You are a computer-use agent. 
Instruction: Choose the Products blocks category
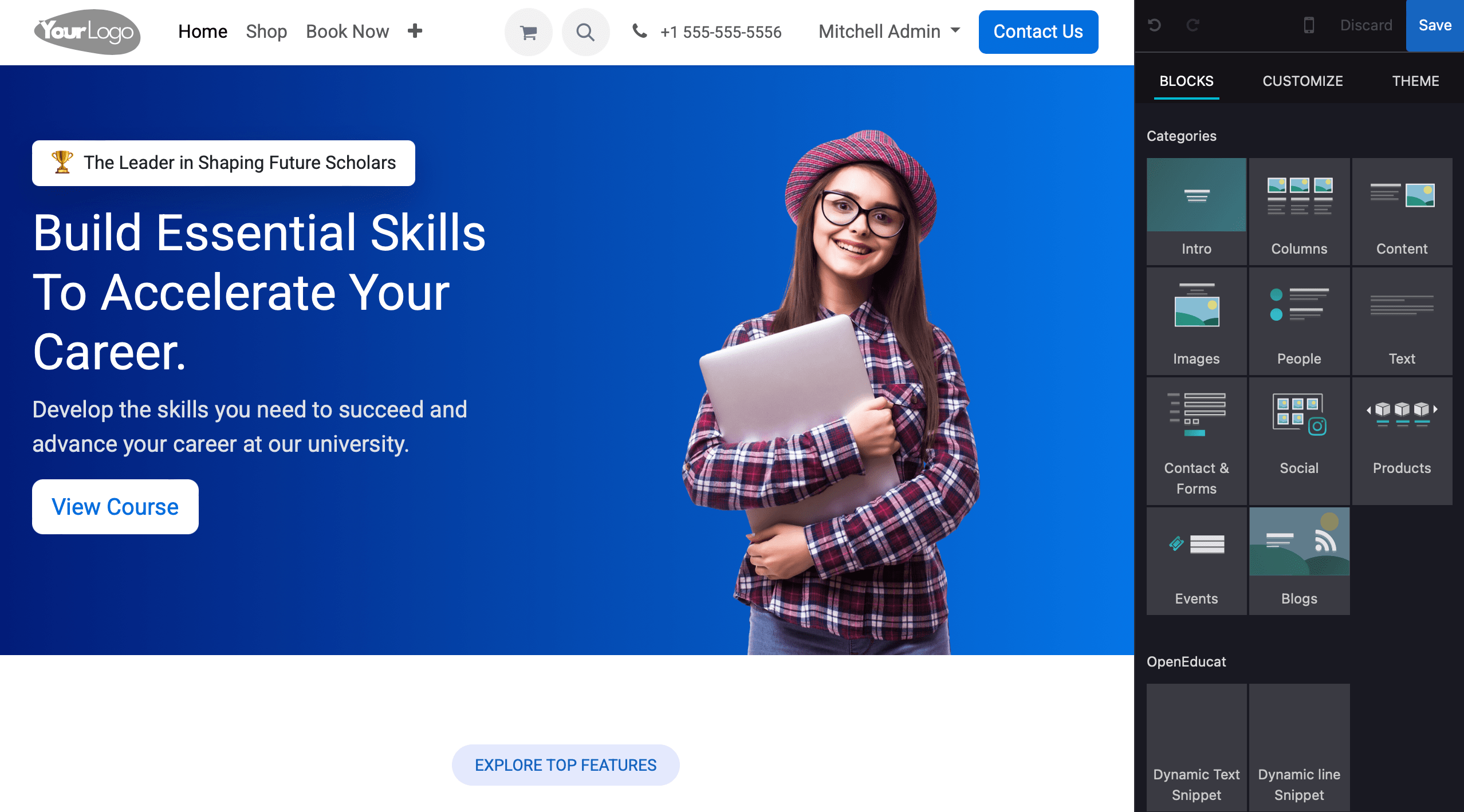1402,441
